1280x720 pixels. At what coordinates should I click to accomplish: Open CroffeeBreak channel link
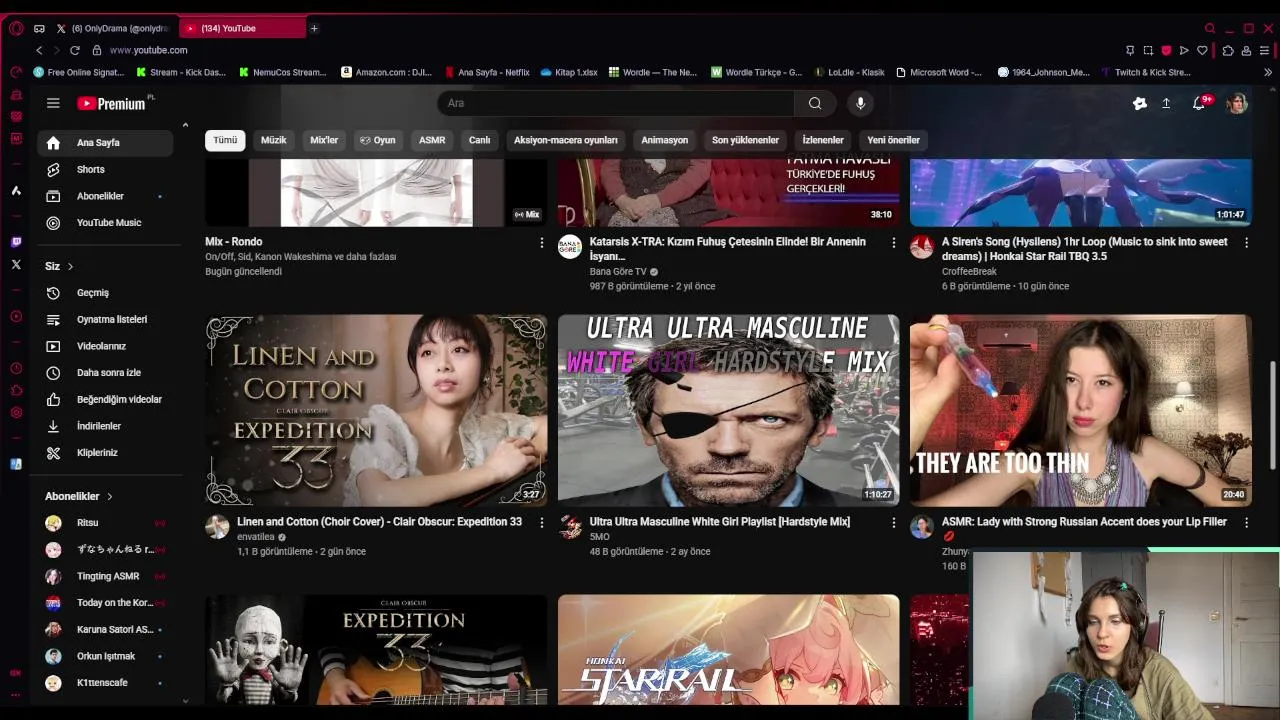[969, 272]
